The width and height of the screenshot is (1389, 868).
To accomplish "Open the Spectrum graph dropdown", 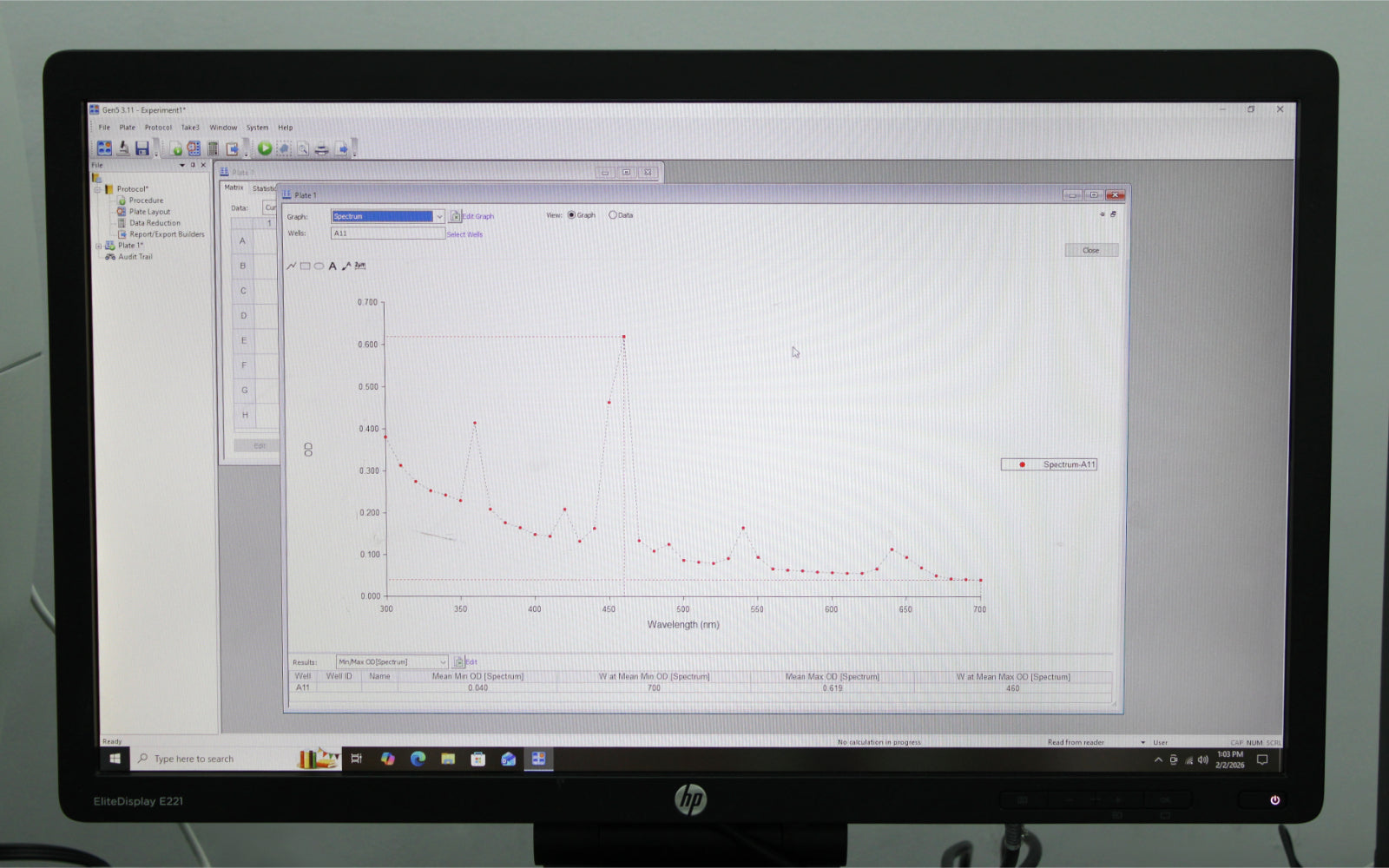I will coord(439,217).
